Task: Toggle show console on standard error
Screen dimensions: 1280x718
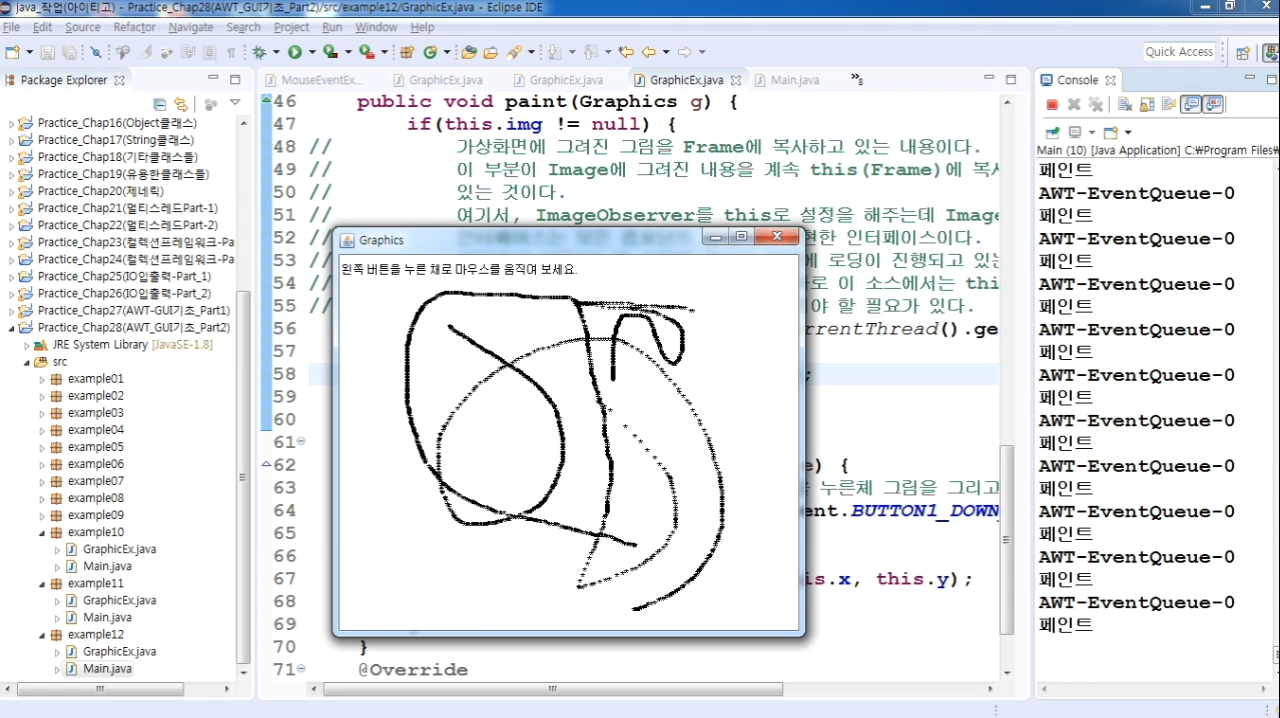Action: 1213,104
